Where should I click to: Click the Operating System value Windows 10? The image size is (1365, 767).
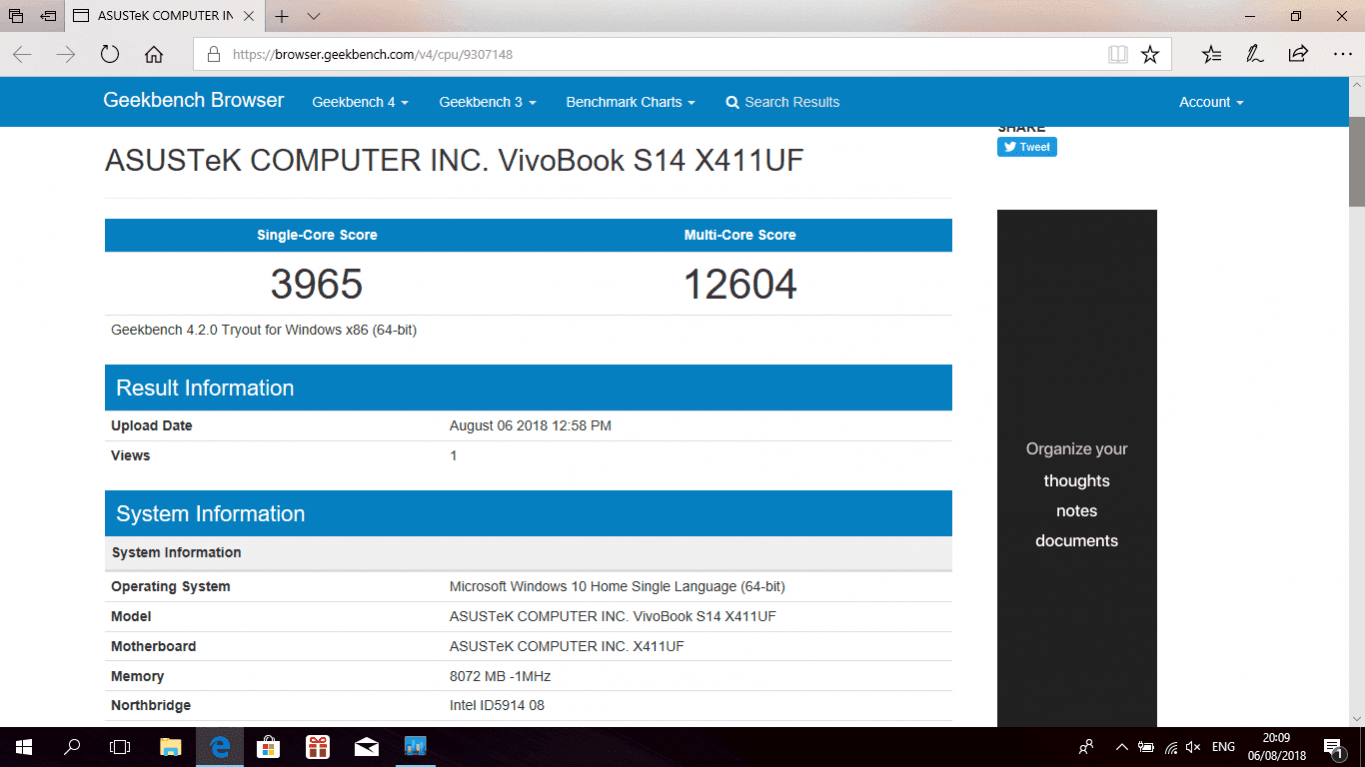pos(617,587)
